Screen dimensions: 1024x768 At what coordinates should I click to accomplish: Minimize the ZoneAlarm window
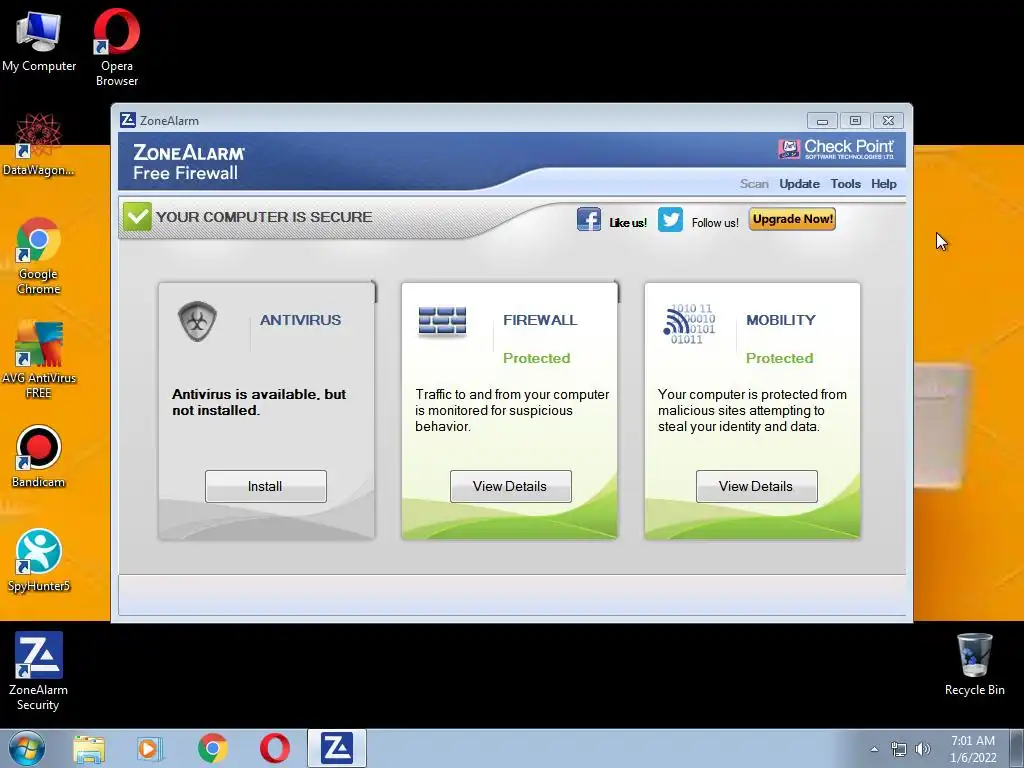822,121
